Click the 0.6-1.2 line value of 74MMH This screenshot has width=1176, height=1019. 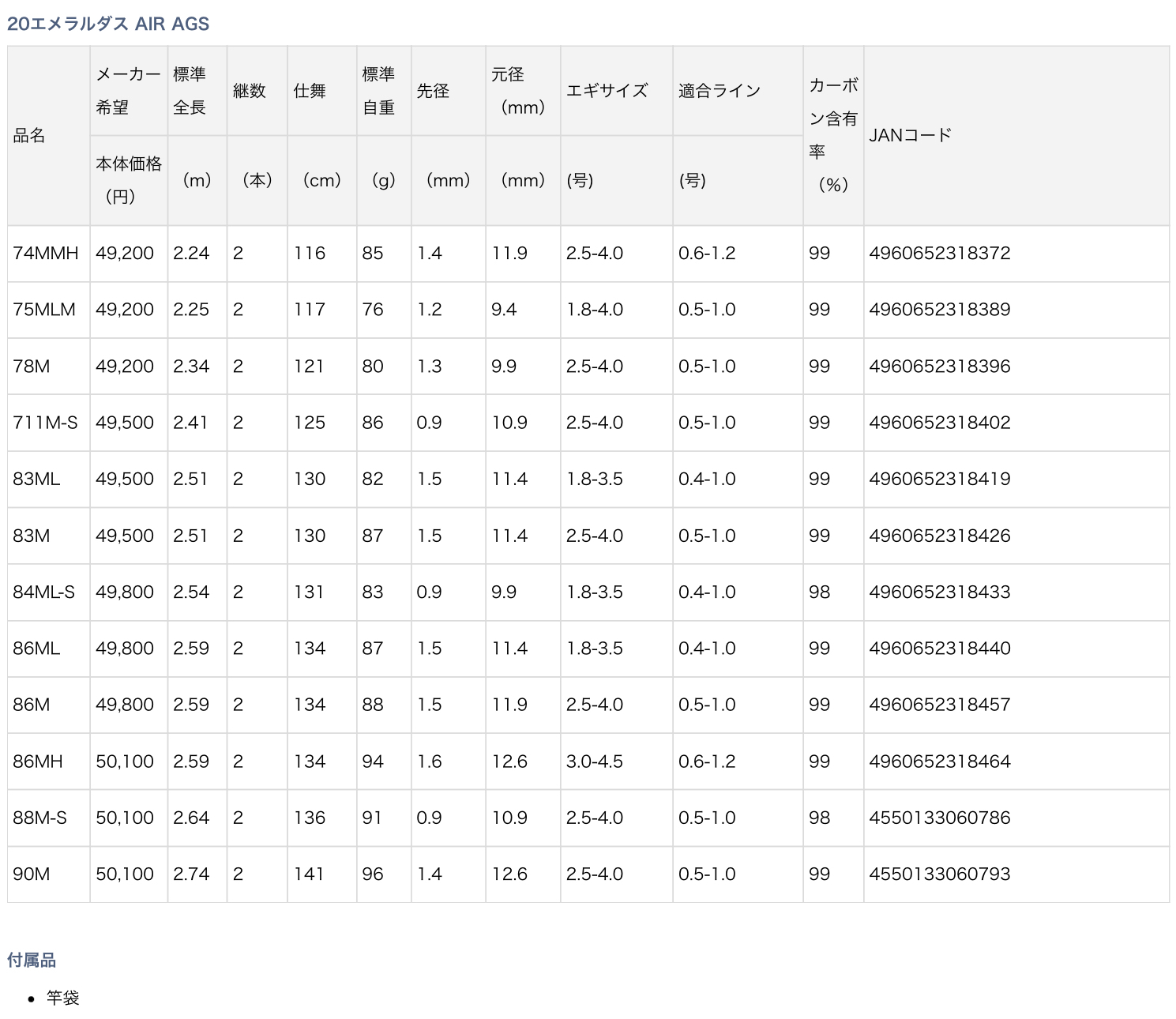(707, 254)
